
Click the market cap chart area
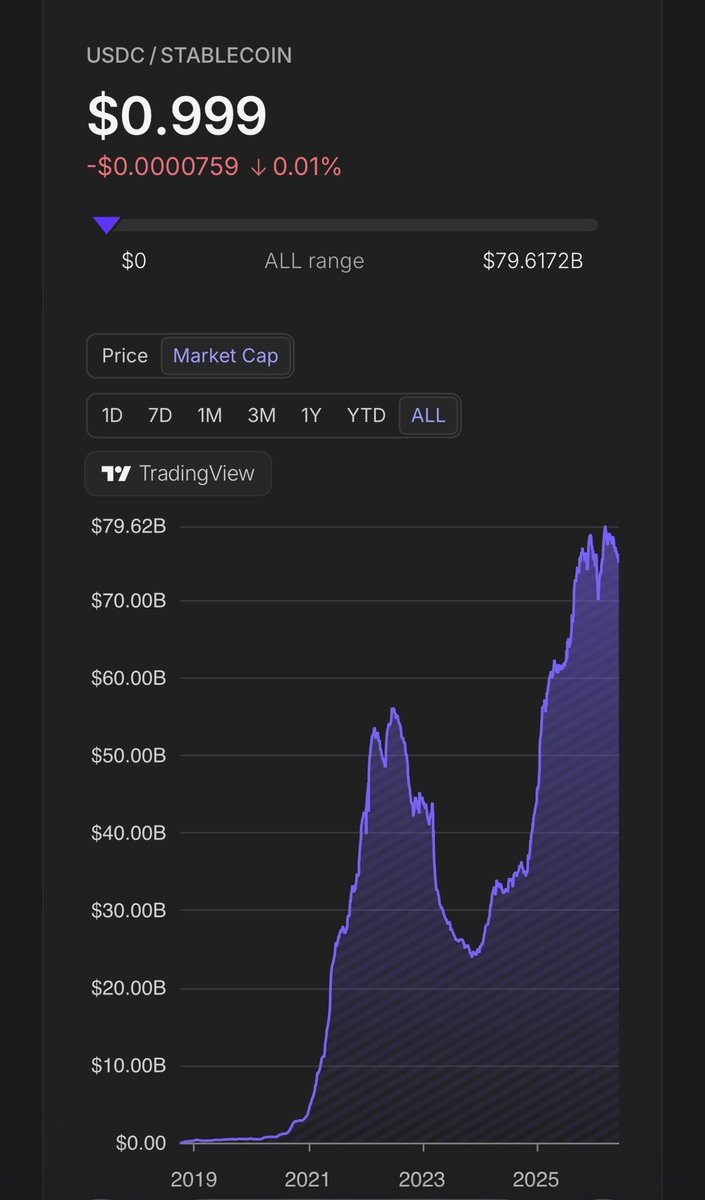tap(400, 835)
